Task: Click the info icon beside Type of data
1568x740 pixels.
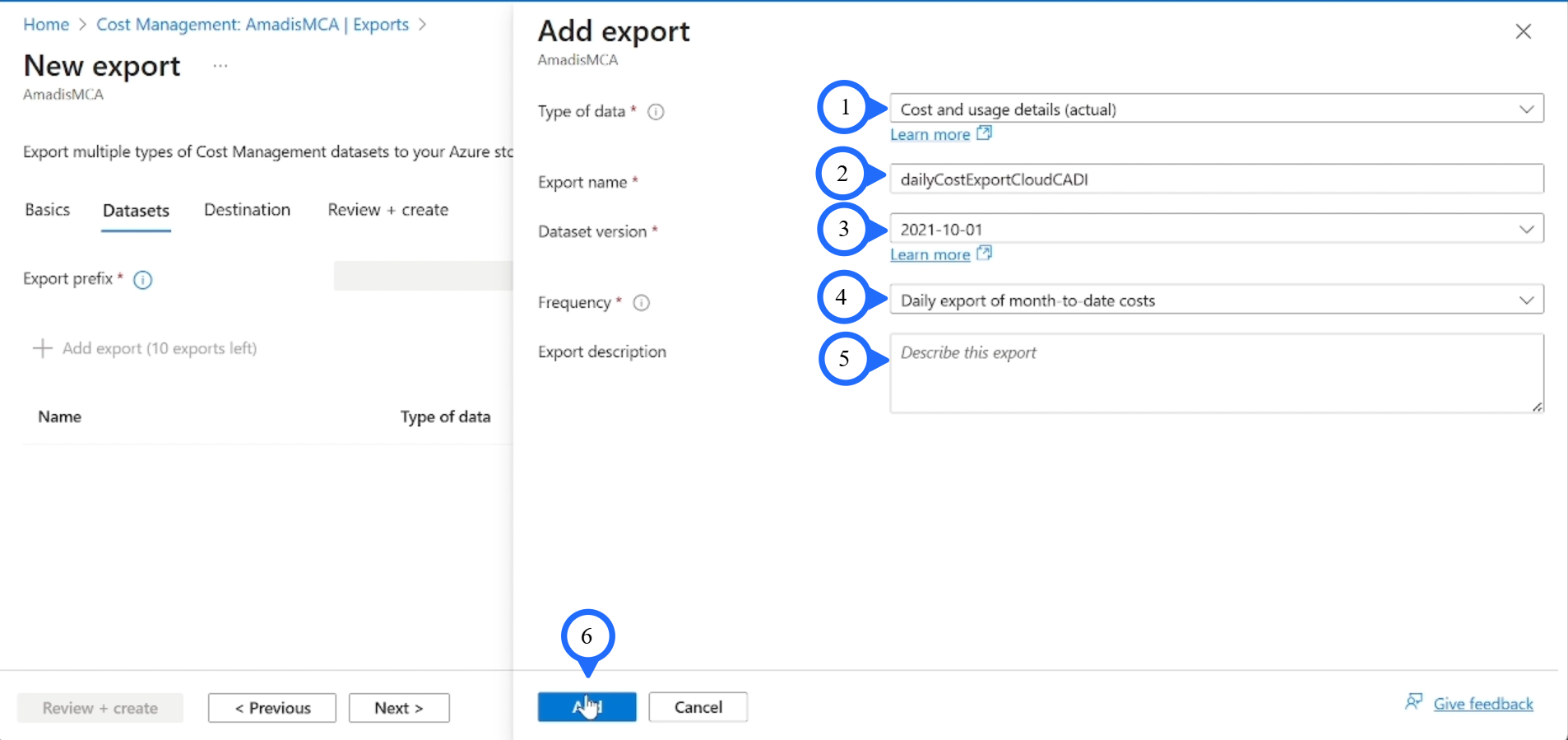Action: (x=656, y=112)
